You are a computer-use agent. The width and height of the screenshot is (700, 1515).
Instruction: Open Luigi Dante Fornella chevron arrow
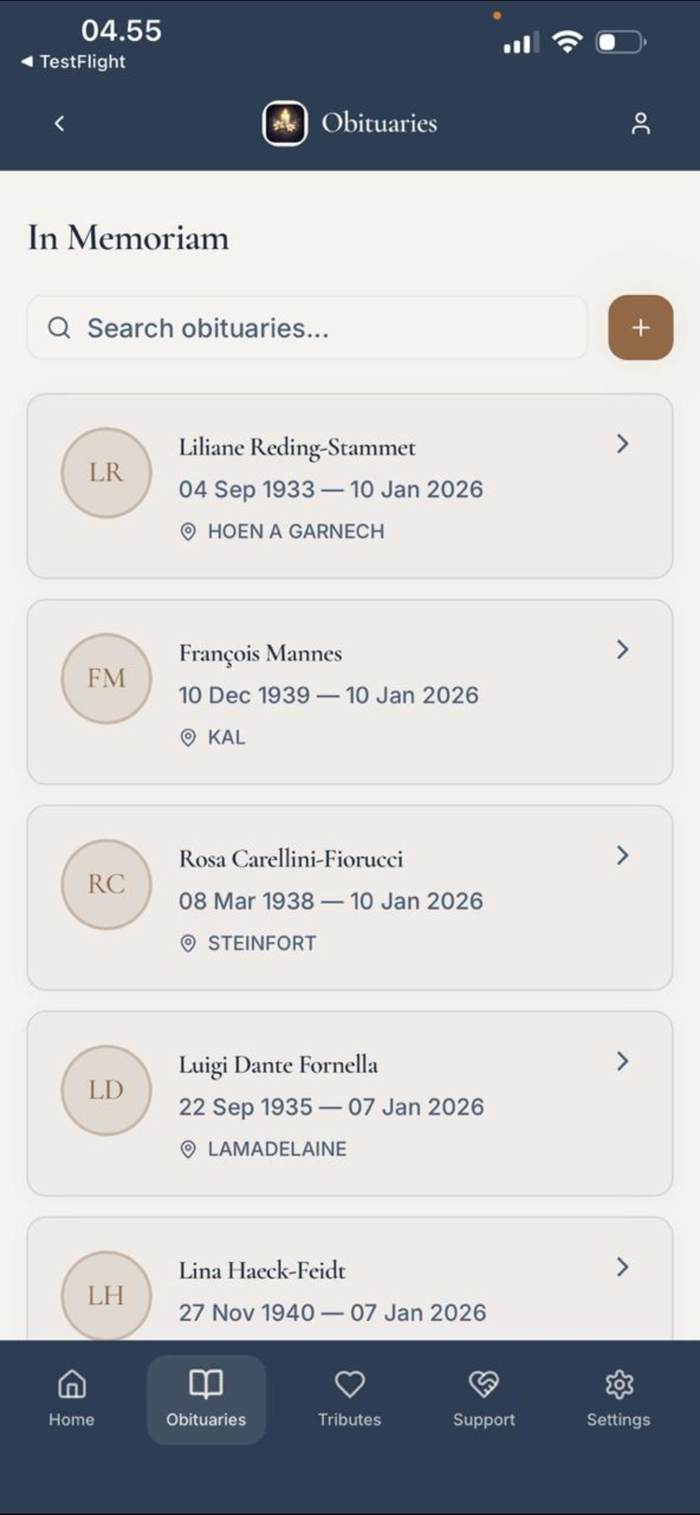tap(622, 1062)
